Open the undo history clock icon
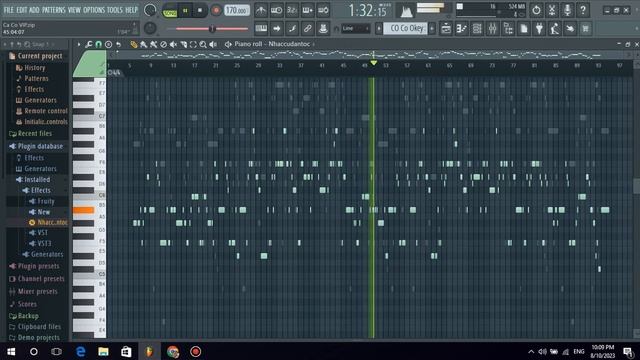The height and width of the screenshot is (360, 640). 536,10
